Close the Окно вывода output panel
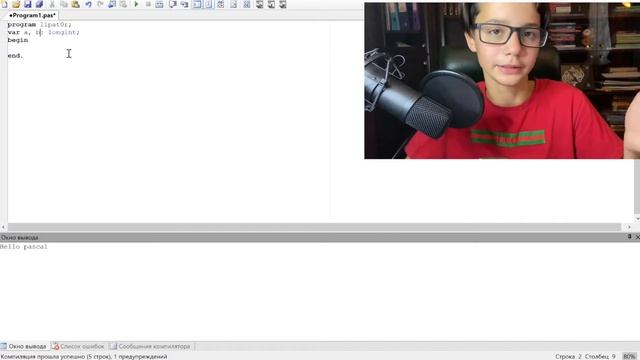 pyautogui.click(x=637, y=237)
